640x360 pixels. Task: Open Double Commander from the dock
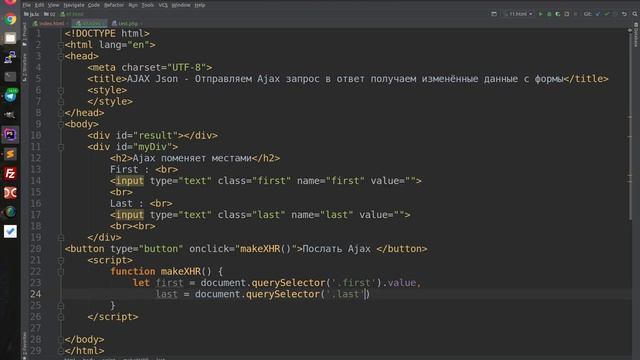tap(10, 193)
